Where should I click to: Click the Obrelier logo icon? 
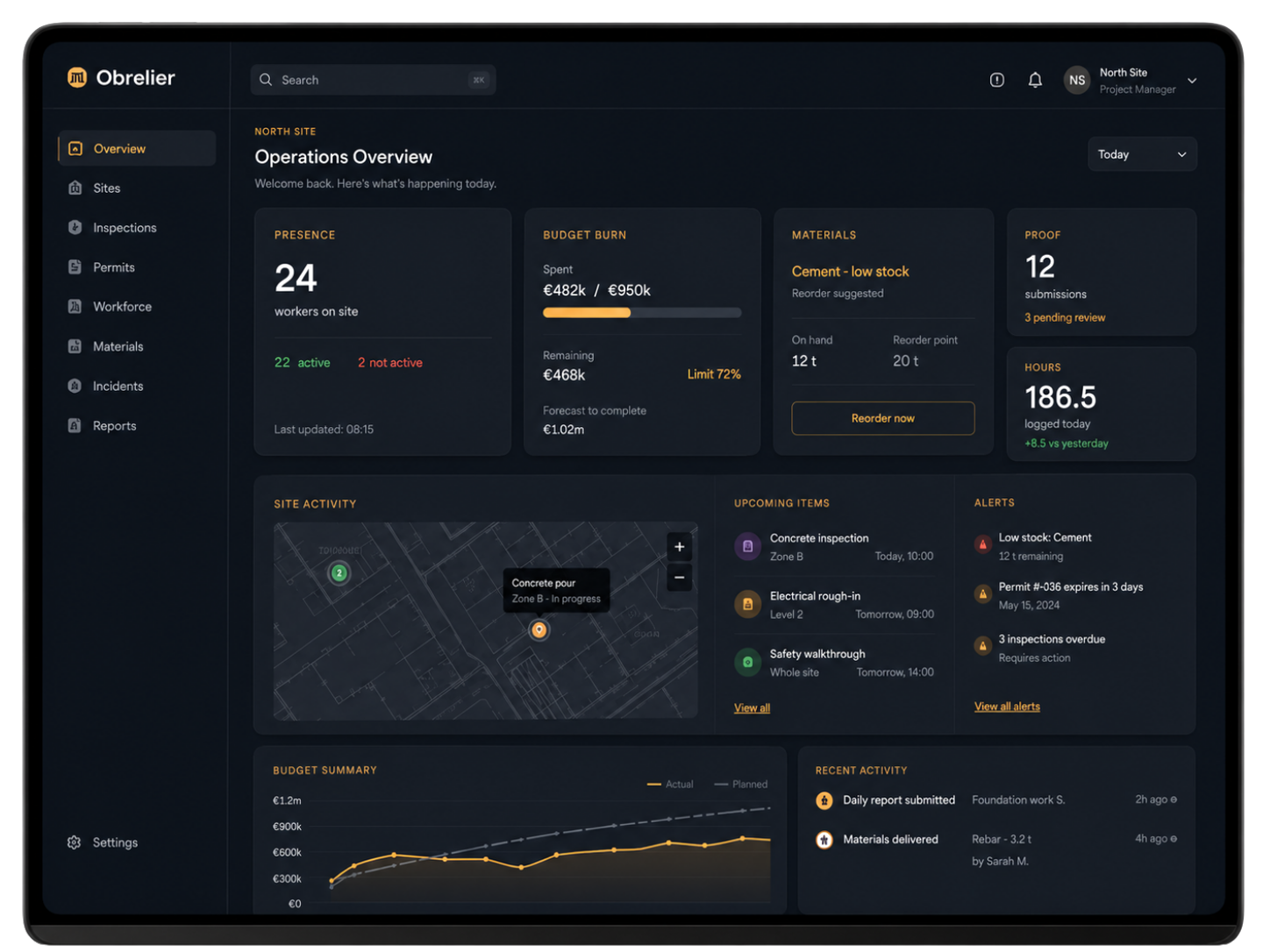tap(77, 77)
